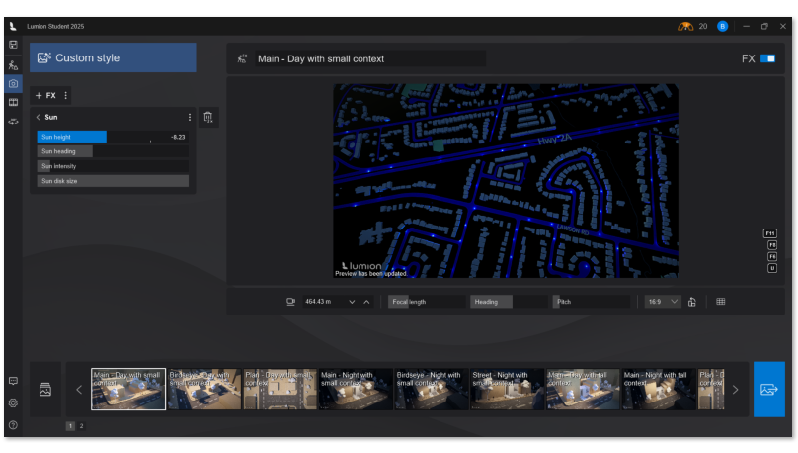Screen dimensions: 798x453
Task: Click the + FX add effect button
Action: coord(46,95)
